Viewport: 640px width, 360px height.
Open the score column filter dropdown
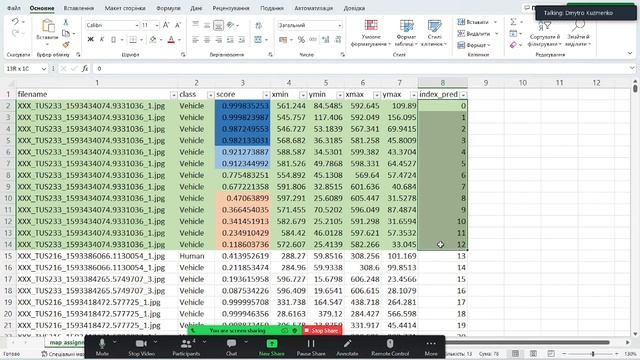coord(266,95)
